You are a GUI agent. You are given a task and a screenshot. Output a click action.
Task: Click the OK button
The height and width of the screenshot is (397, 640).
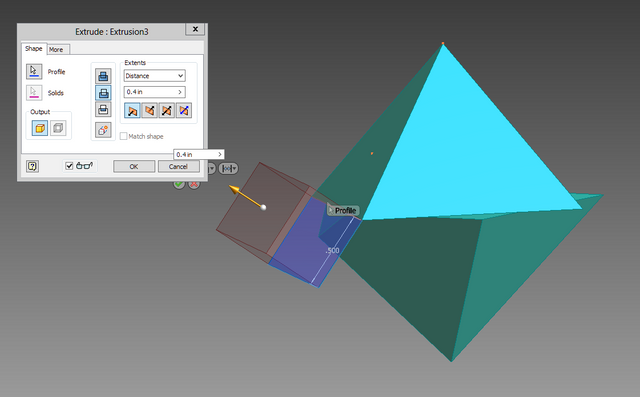[x=134, y=166]
